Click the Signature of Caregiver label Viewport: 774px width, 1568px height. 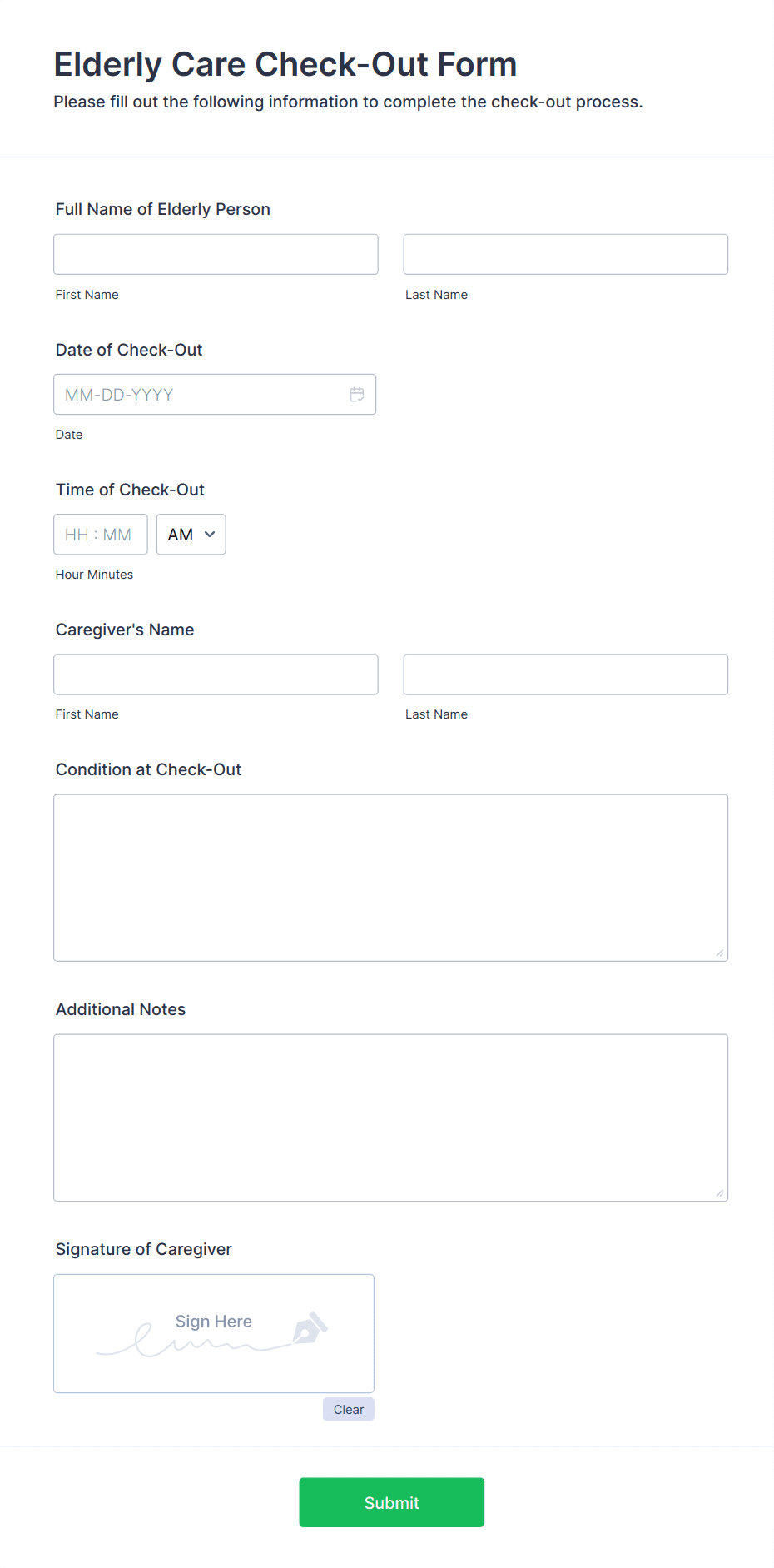[144, 1249]
